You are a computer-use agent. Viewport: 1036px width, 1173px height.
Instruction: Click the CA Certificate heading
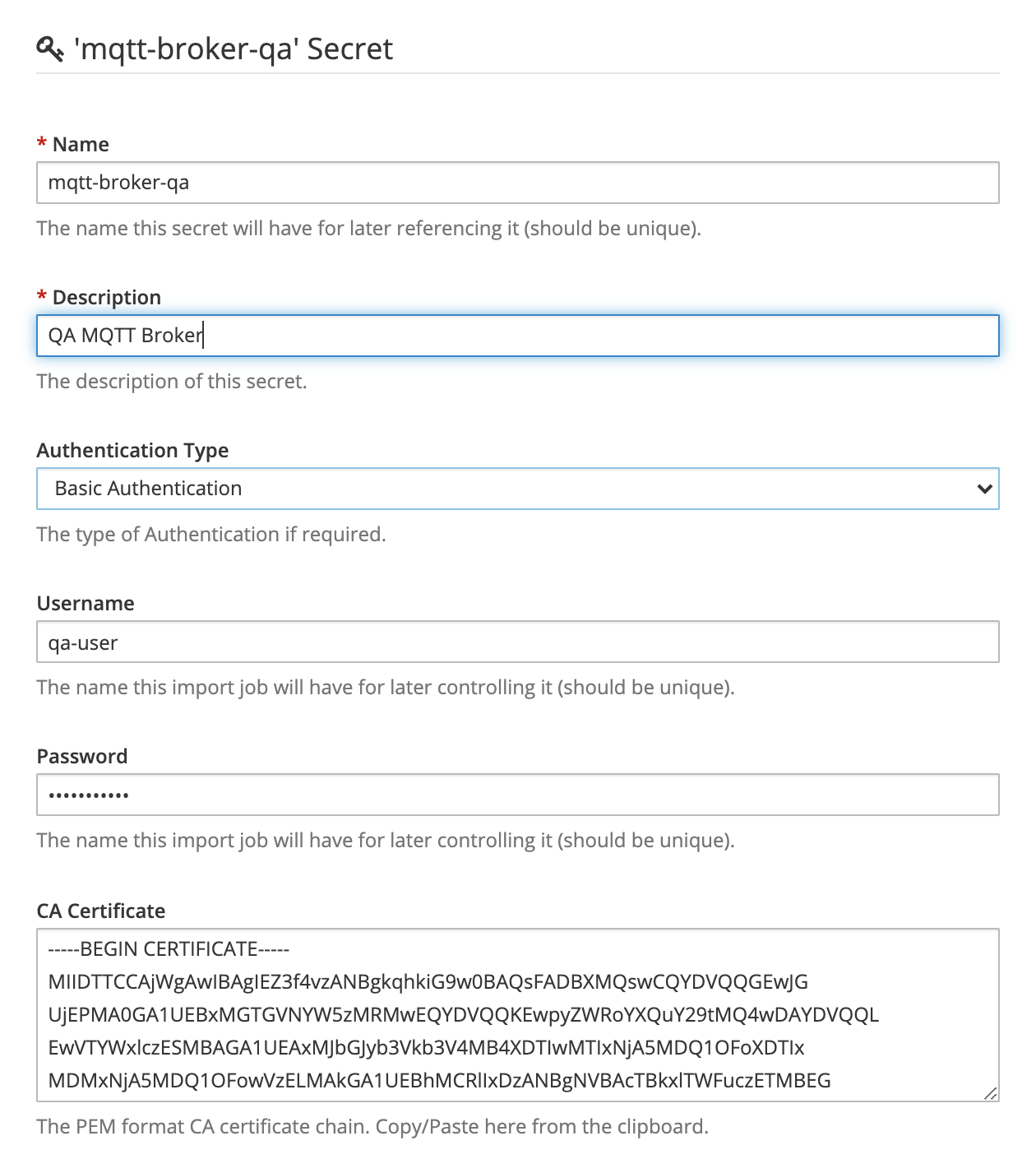pyautogui.click(x=100, y=911)
